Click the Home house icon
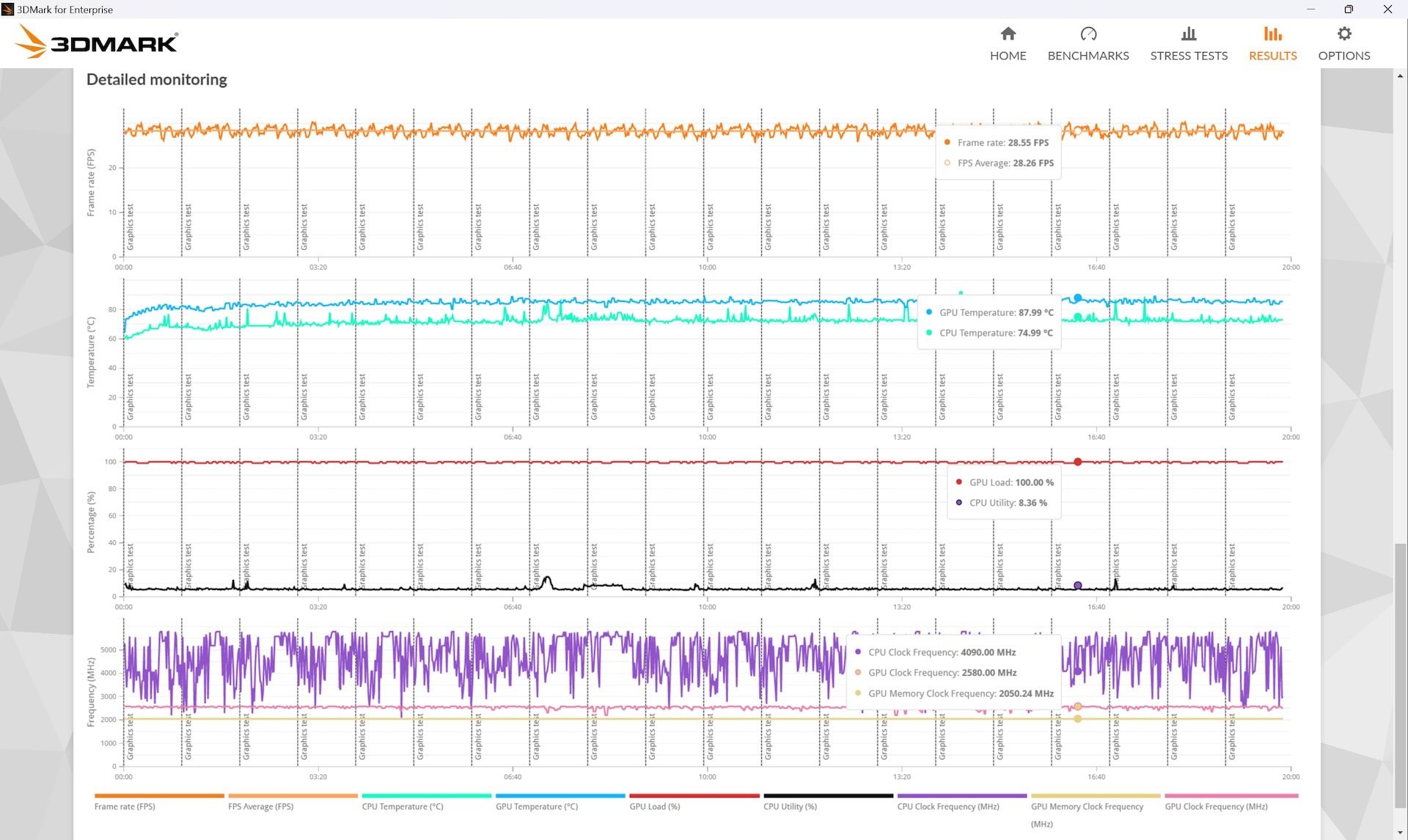The height and width of the screenshot is (840, 1408). pyautogui.click(x=1008, y=34)
